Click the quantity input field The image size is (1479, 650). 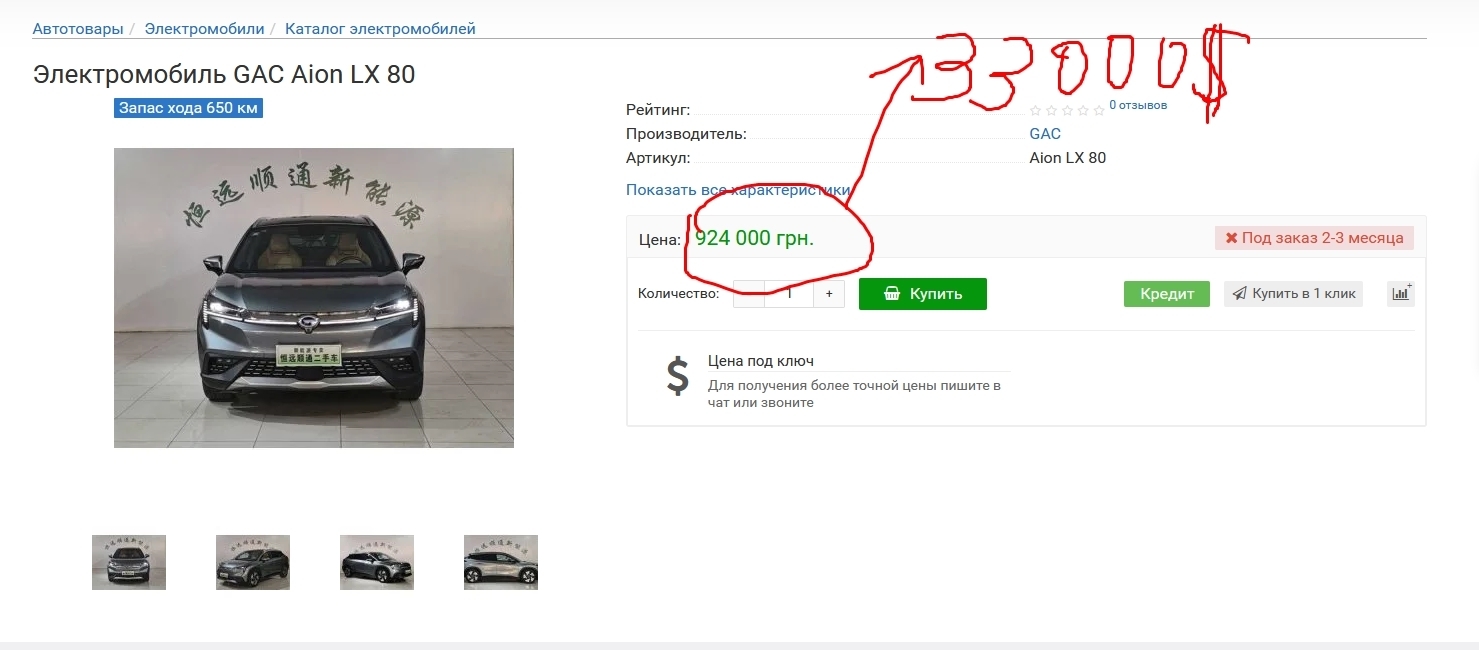(x=789, y=294)
